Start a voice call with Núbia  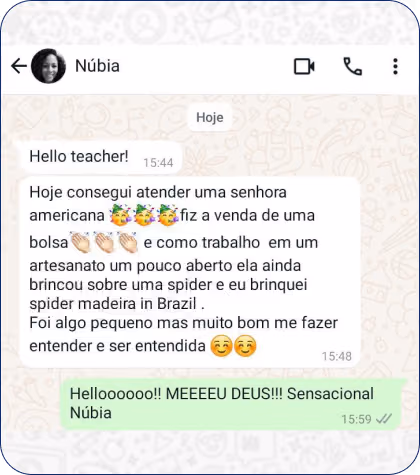point(353,66)
